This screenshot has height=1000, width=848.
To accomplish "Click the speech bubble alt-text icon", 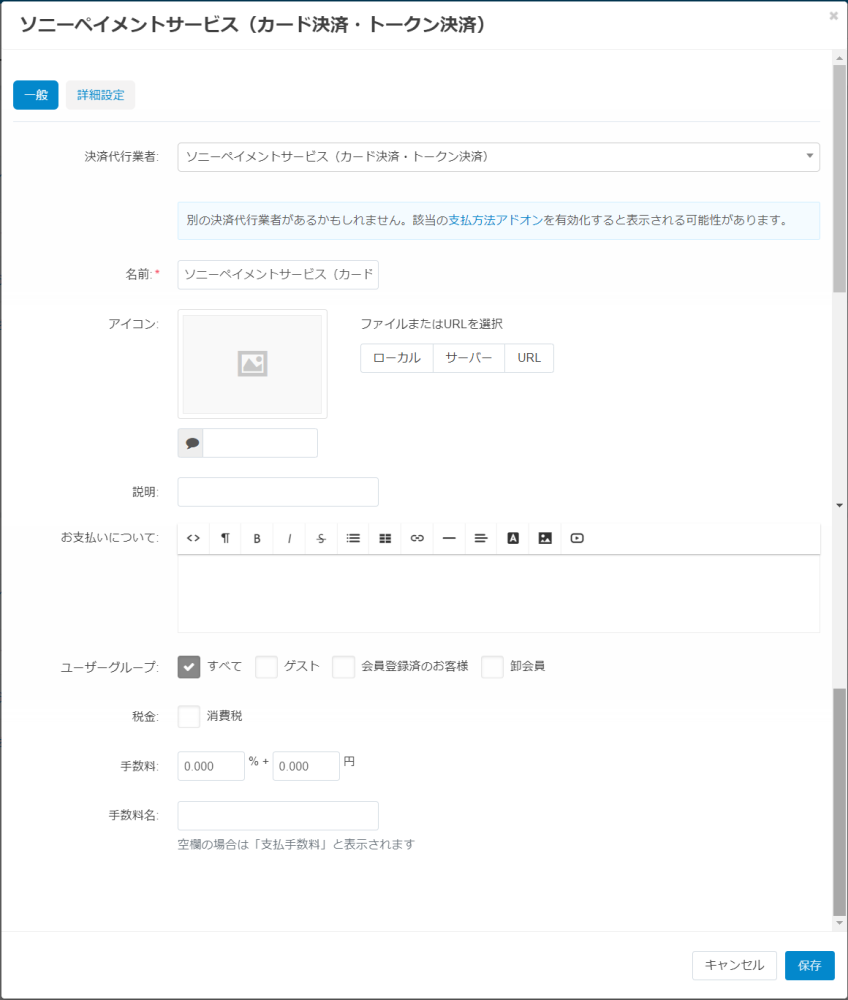I will click(x=191, y=443).
